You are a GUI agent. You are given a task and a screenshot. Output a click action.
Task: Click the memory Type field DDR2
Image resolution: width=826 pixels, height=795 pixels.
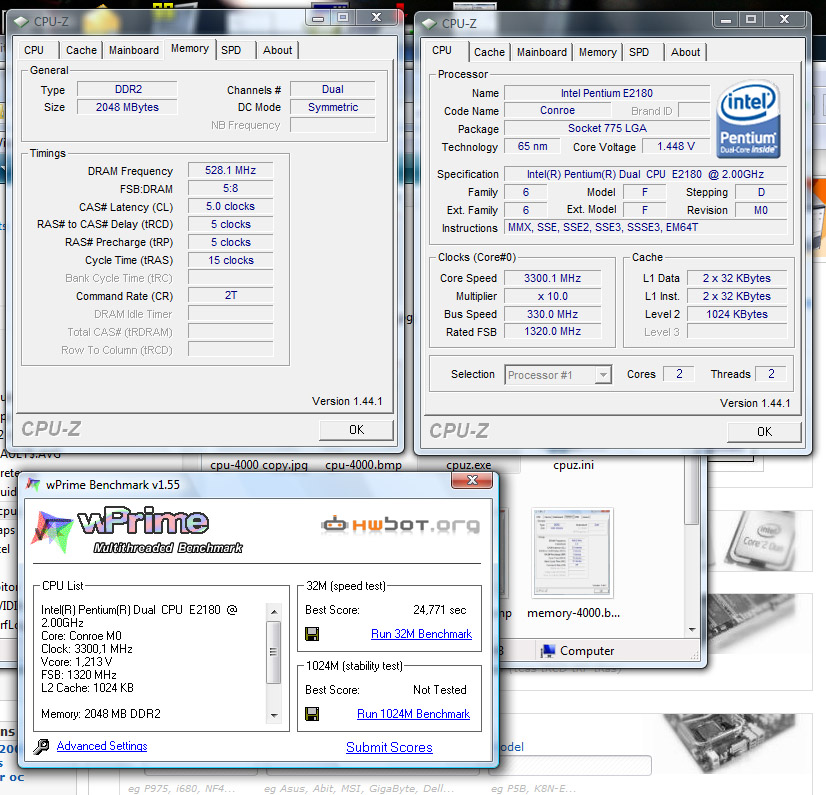click(127, 89)
